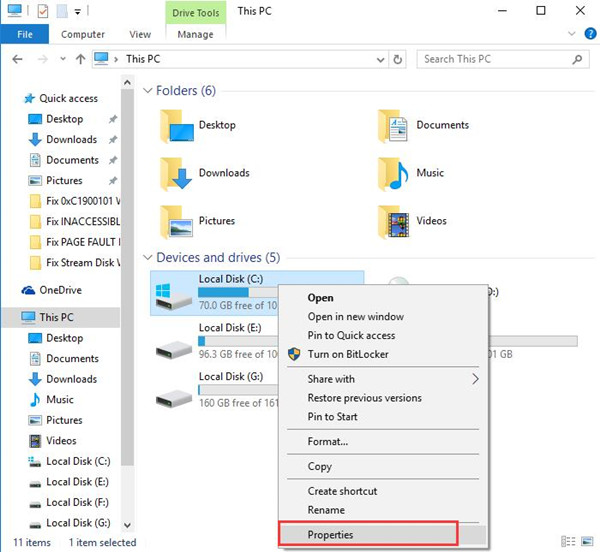Expand the address bar history dropdown
600x552 pixels.
point(380,60)
